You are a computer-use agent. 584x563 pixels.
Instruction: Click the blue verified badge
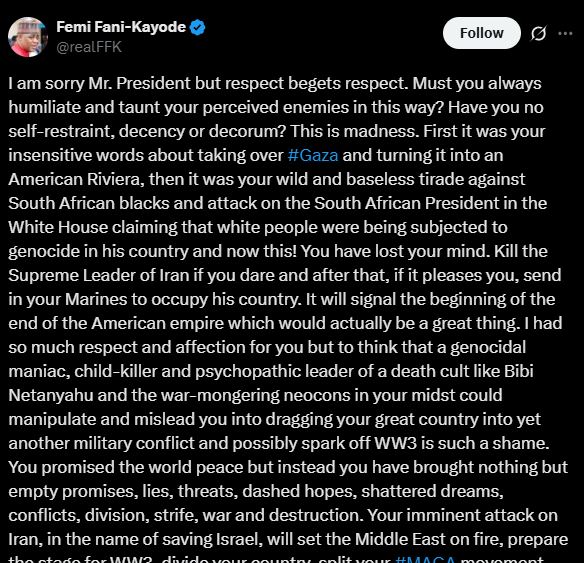[x=197, y=27]
